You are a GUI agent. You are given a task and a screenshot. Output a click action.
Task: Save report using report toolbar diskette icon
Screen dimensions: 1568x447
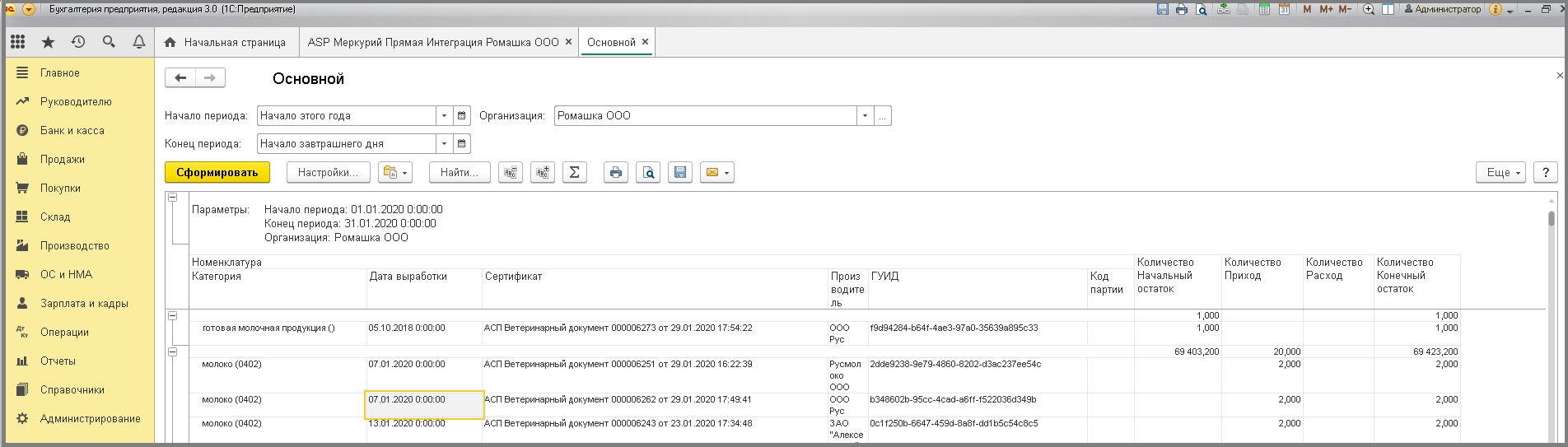coord(680,172)
